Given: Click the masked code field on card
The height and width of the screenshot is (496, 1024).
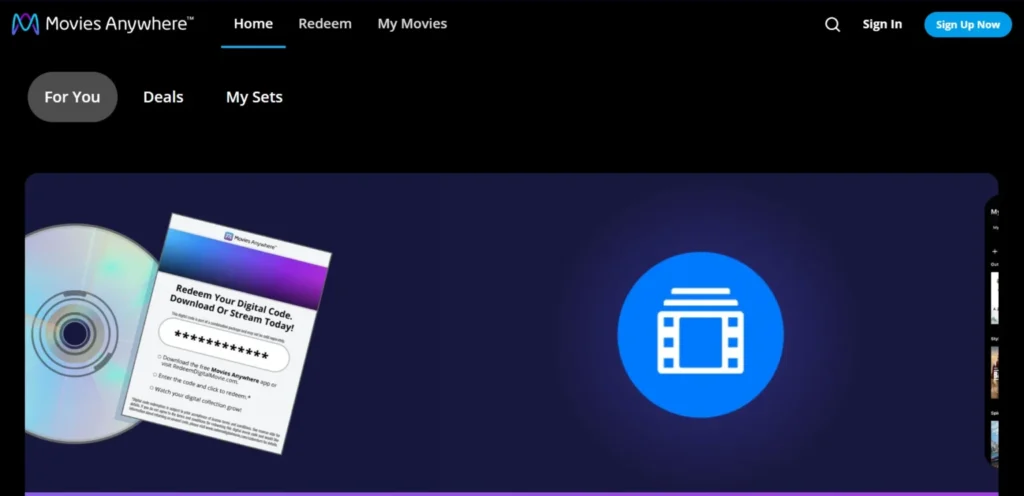Looking at the screenshot, I should pyautogui.click(x=223, y=344).
